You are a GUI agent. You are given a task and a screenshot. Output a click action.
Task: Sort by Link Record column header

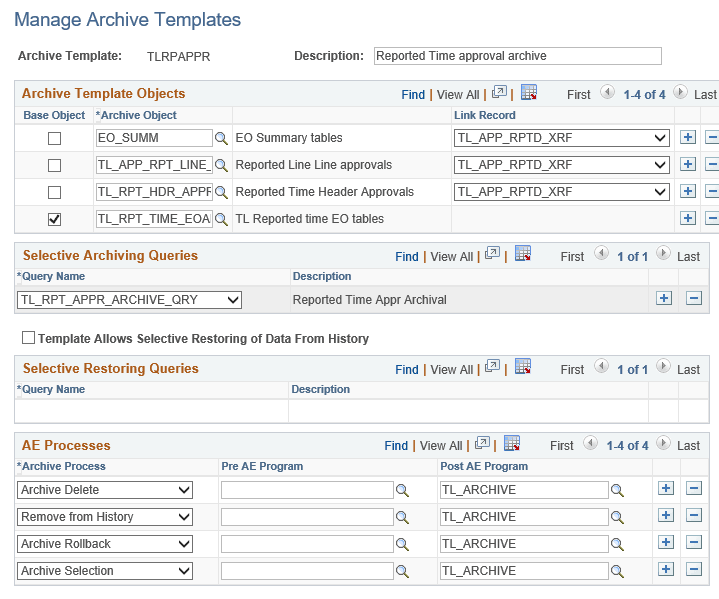coord(485,115)
